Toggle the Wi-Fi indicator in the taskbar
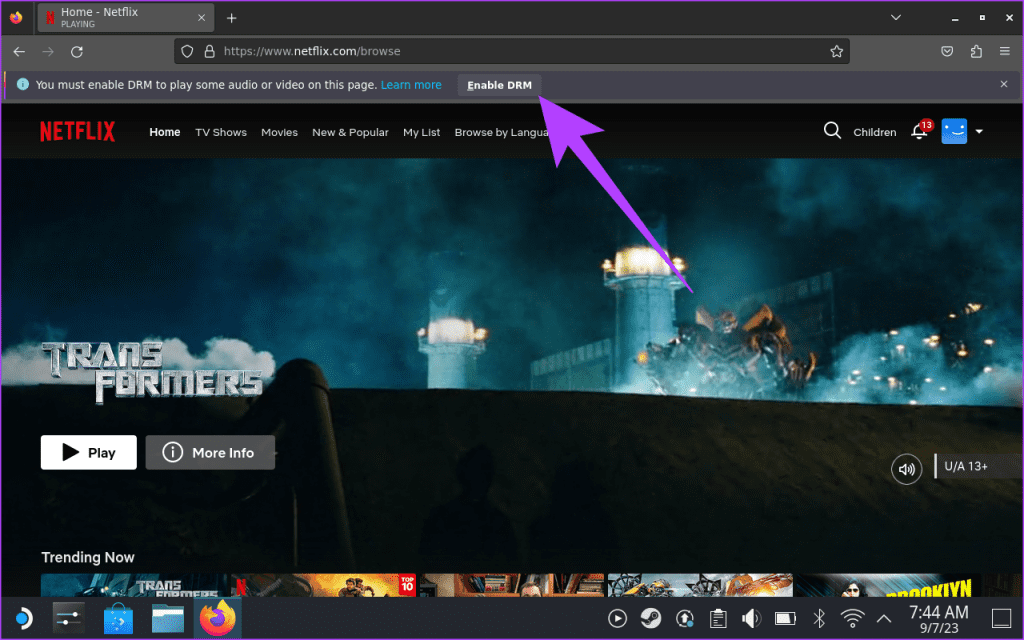 [x=851, y=618]
